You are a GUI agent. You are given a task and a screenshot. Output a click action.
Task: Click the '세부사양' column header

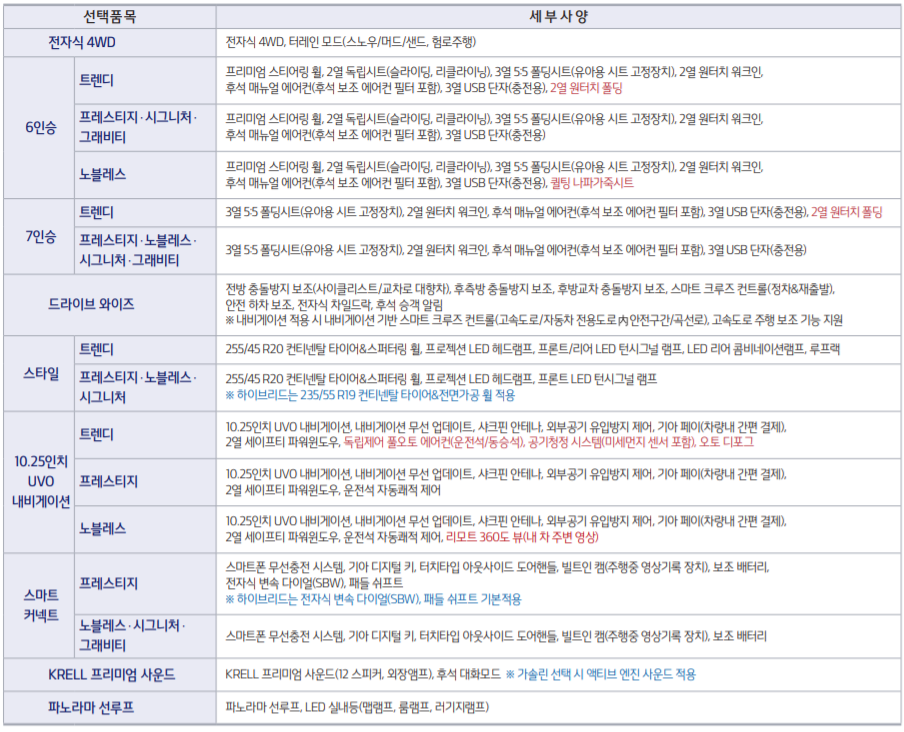(x=558, y=17)
